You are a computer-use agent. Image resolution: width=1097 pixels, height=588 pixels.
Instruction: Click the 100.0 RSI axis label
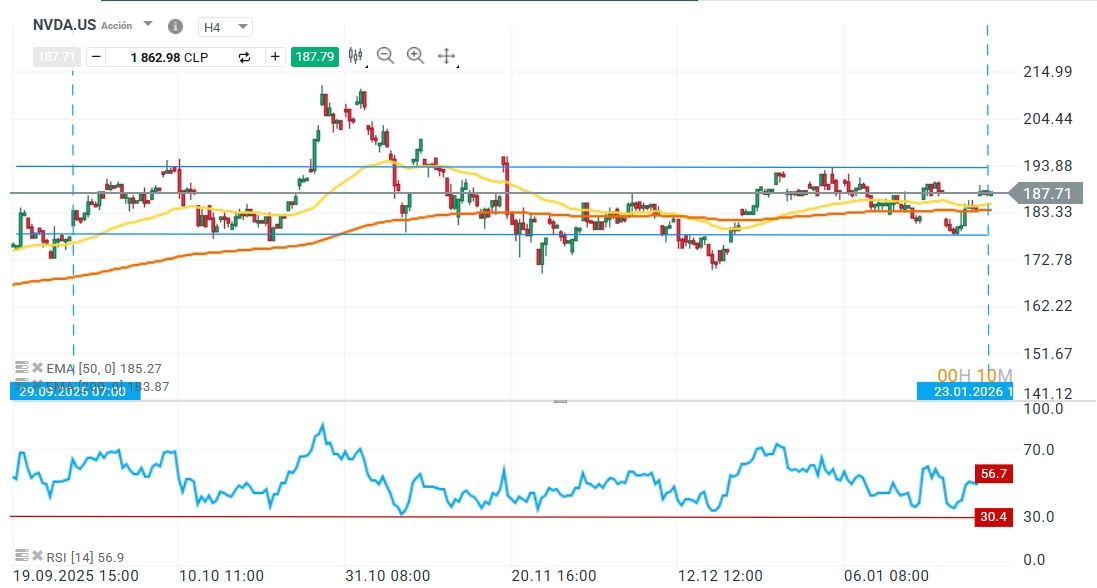(1043, 409)
